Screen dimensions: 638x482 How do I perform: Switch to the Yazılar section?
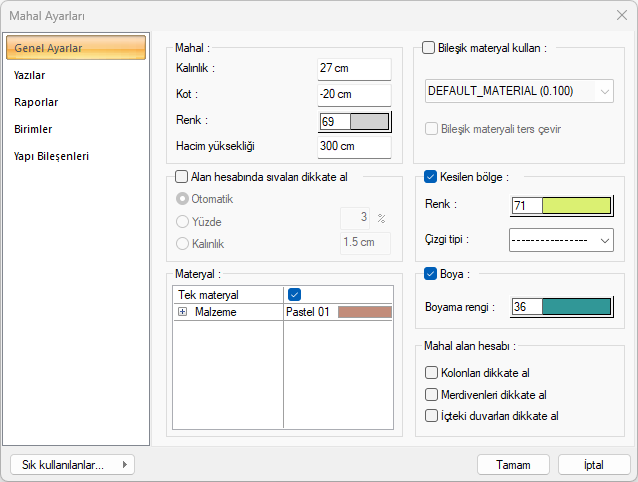tap(29, 75)
